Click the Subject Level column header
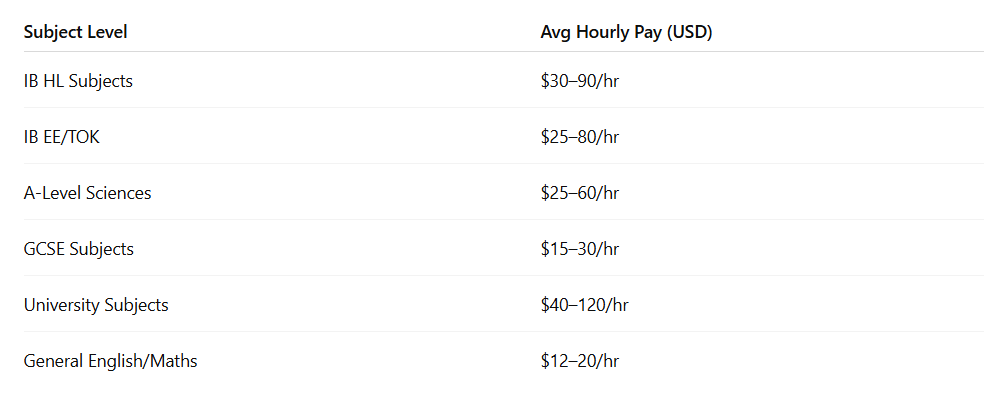This screenshot has width=986, height=413. click(75, 32)
